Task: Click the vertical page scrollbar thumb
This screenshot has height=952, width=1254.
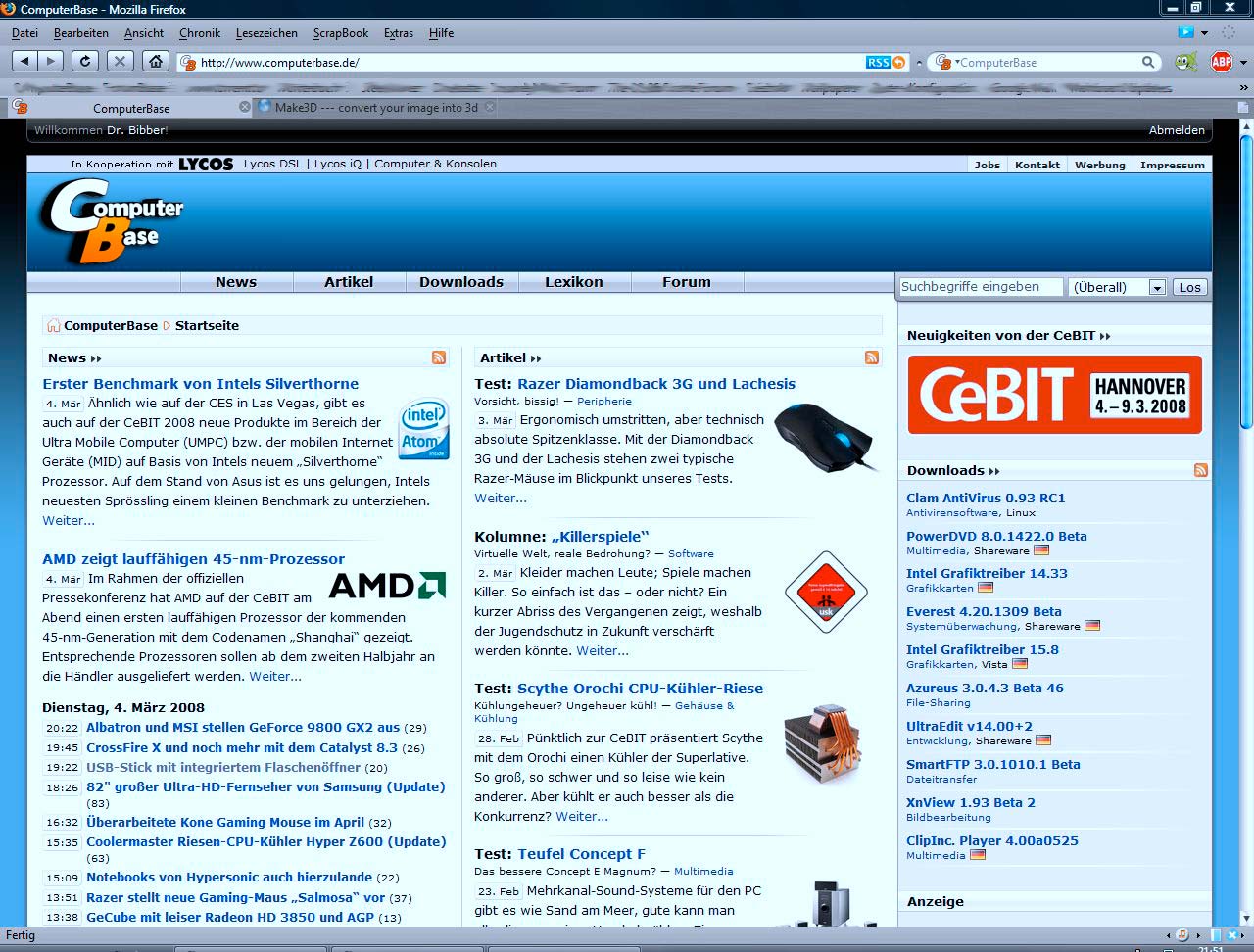Action: (1246, 282)
